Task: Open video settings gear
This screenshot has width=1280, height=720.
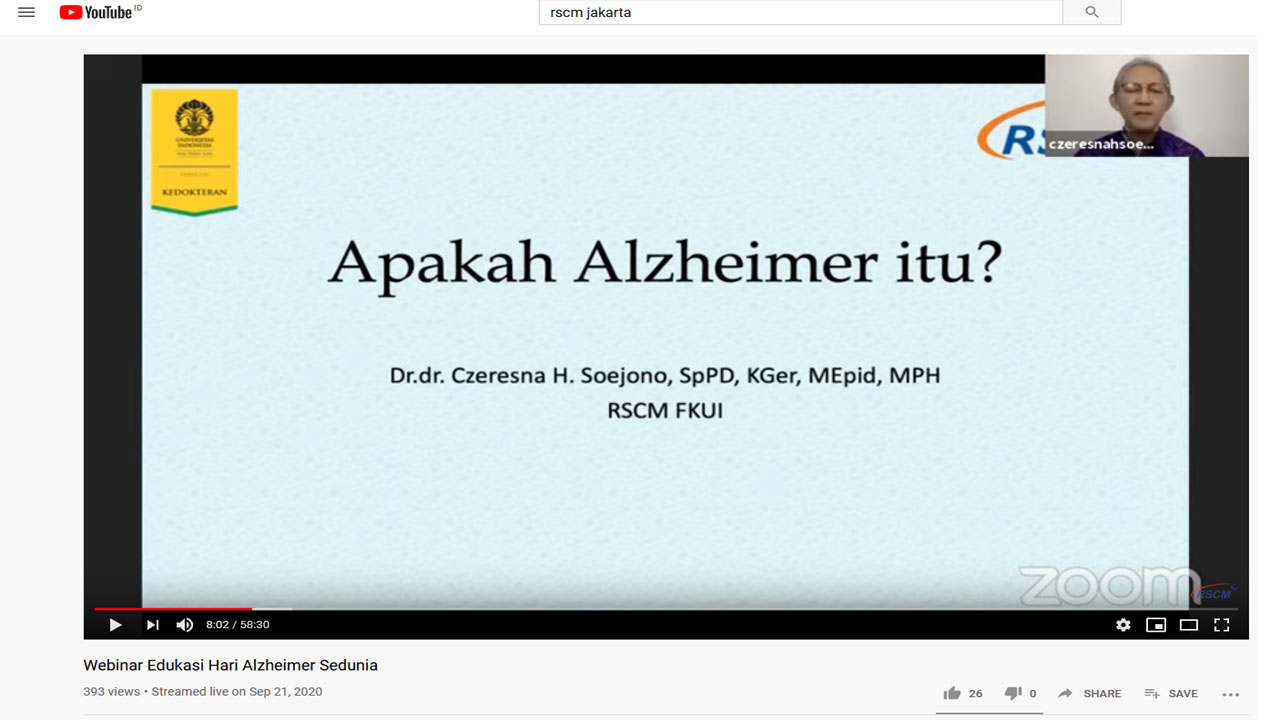Action: [1123, 625]
